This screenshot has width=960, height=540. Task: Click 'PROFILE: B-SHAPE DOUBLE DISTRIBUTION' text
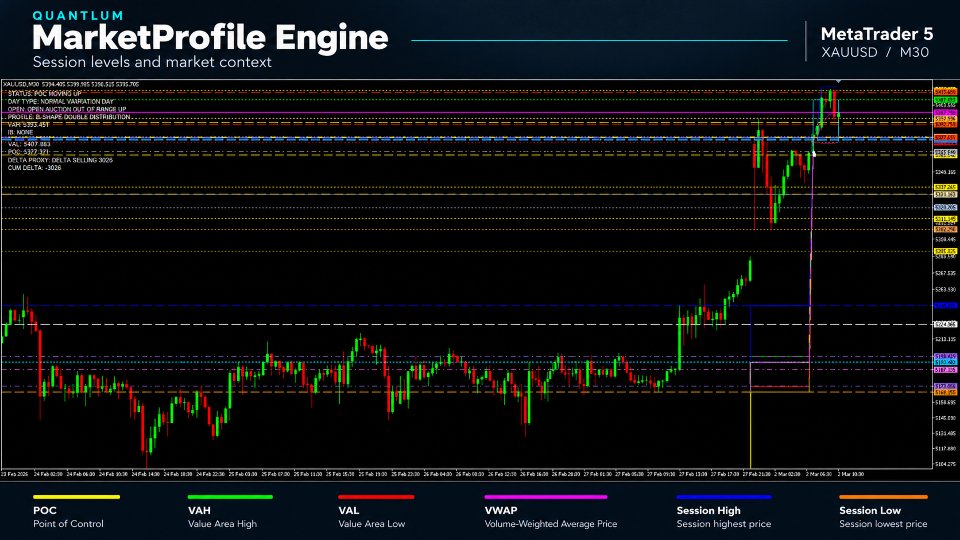(x=69, y=117)
